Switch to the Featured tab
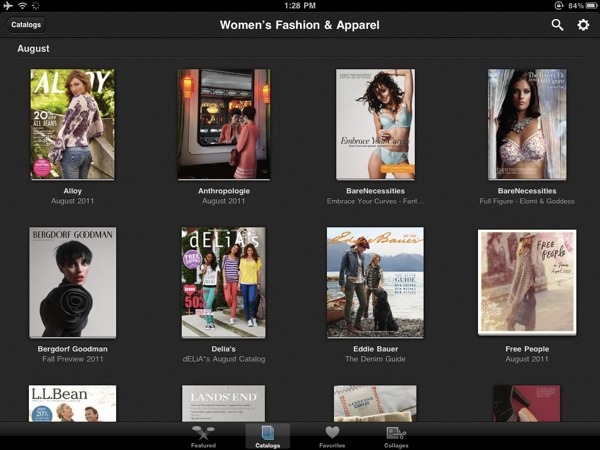The height and width of the screenshot is (450, 600). (203, 437)
